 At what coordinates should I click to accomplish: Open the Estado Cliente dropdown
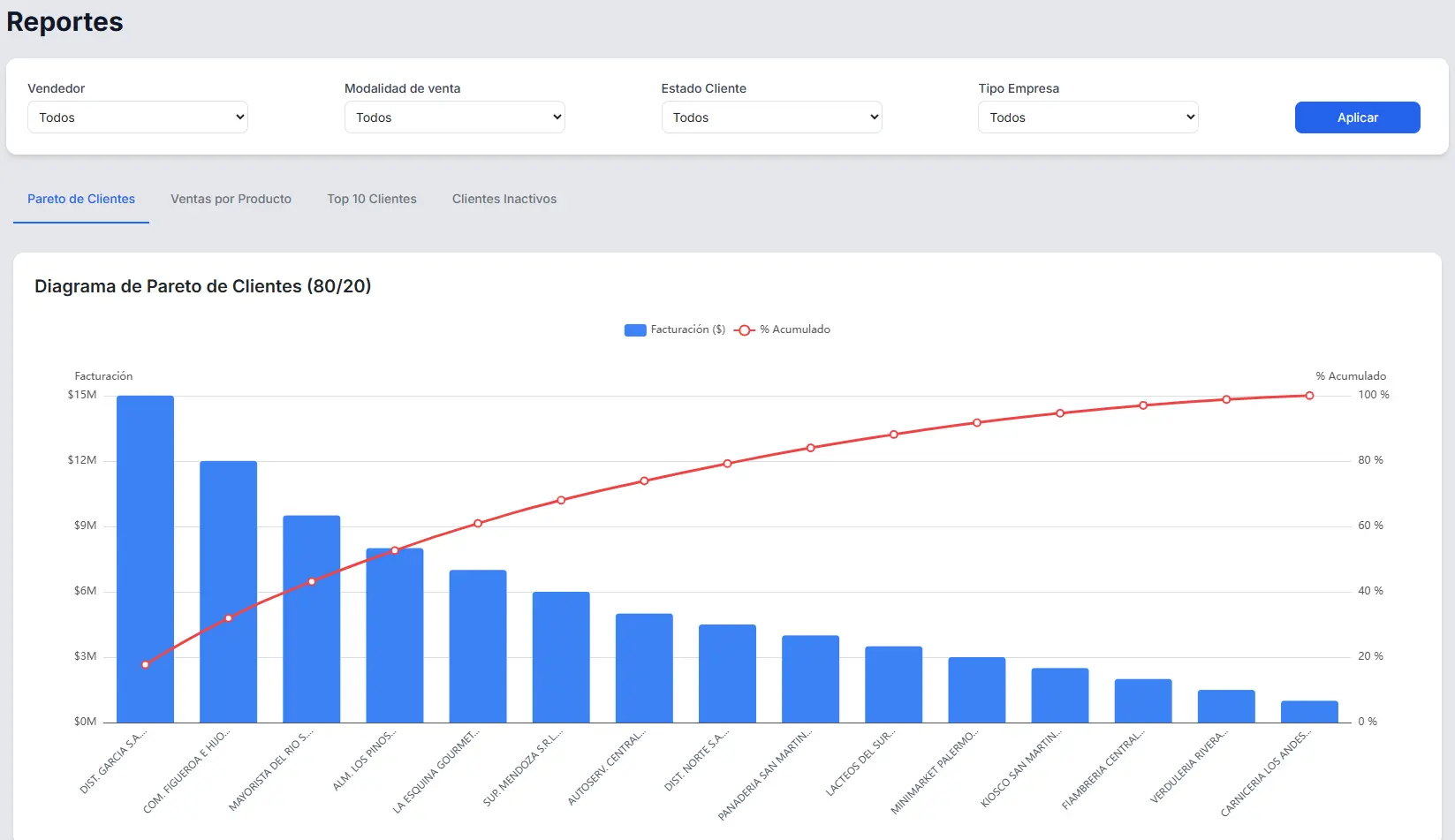(x=771, y=117)
